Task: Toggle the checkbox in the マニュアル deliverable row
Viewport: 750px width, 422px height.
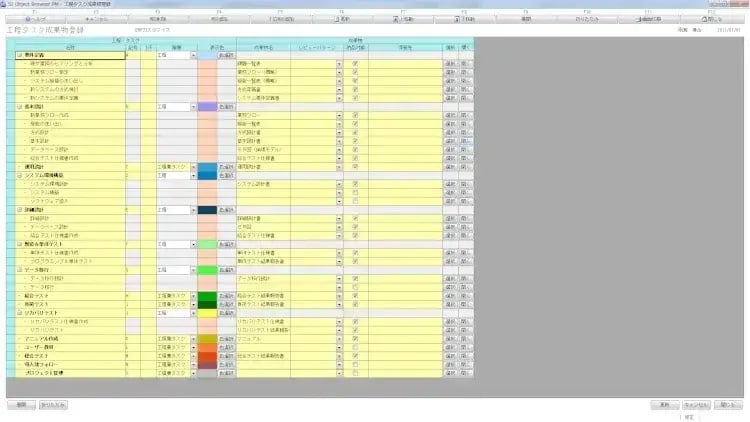Action: [355, 339]
